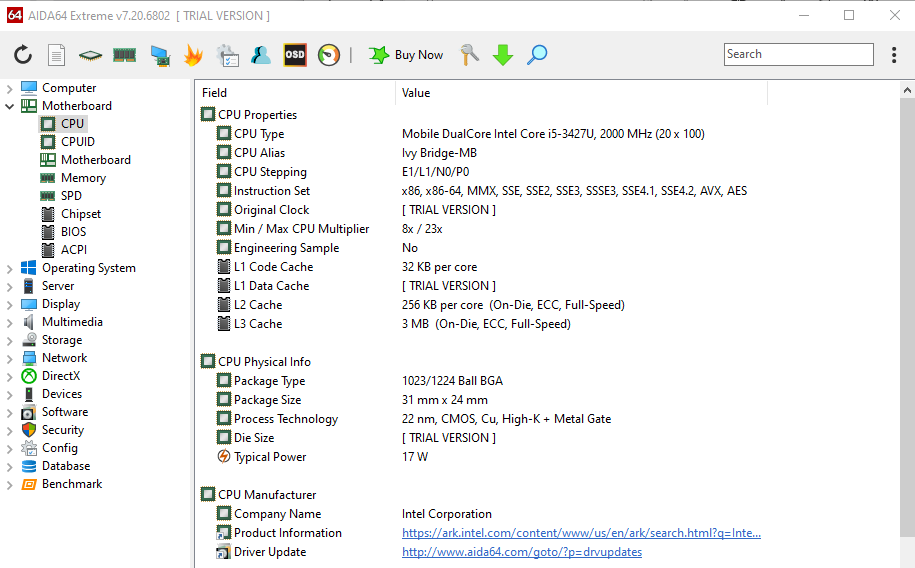This screenshot has height=568, width=915.
Task: Click the Operating System Windows logo icon
Action: (29, 268)
